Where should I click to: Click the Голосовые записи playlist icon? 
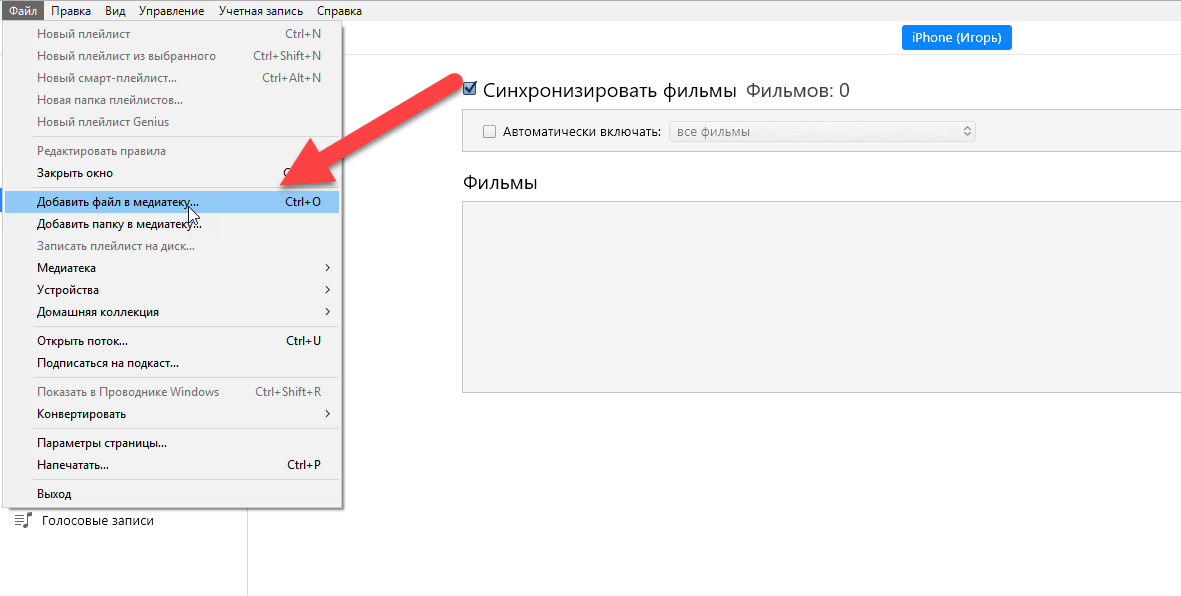(23, 520)
